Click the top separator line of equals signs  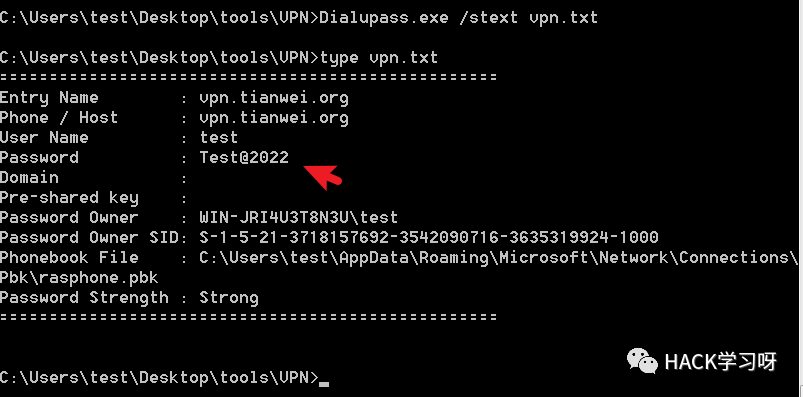point(248,77)
